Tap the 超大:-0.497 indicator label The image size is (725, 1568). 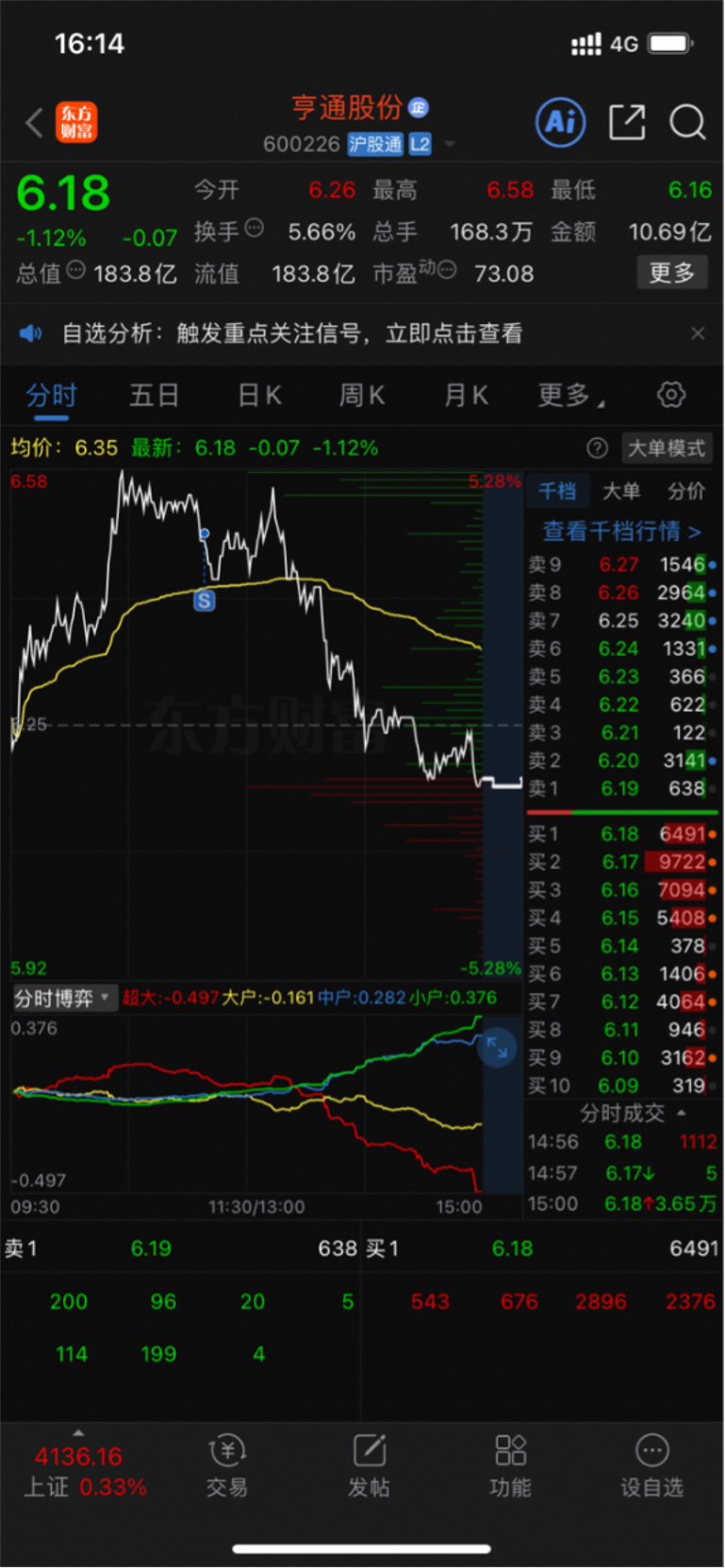(x=170, y=998)
